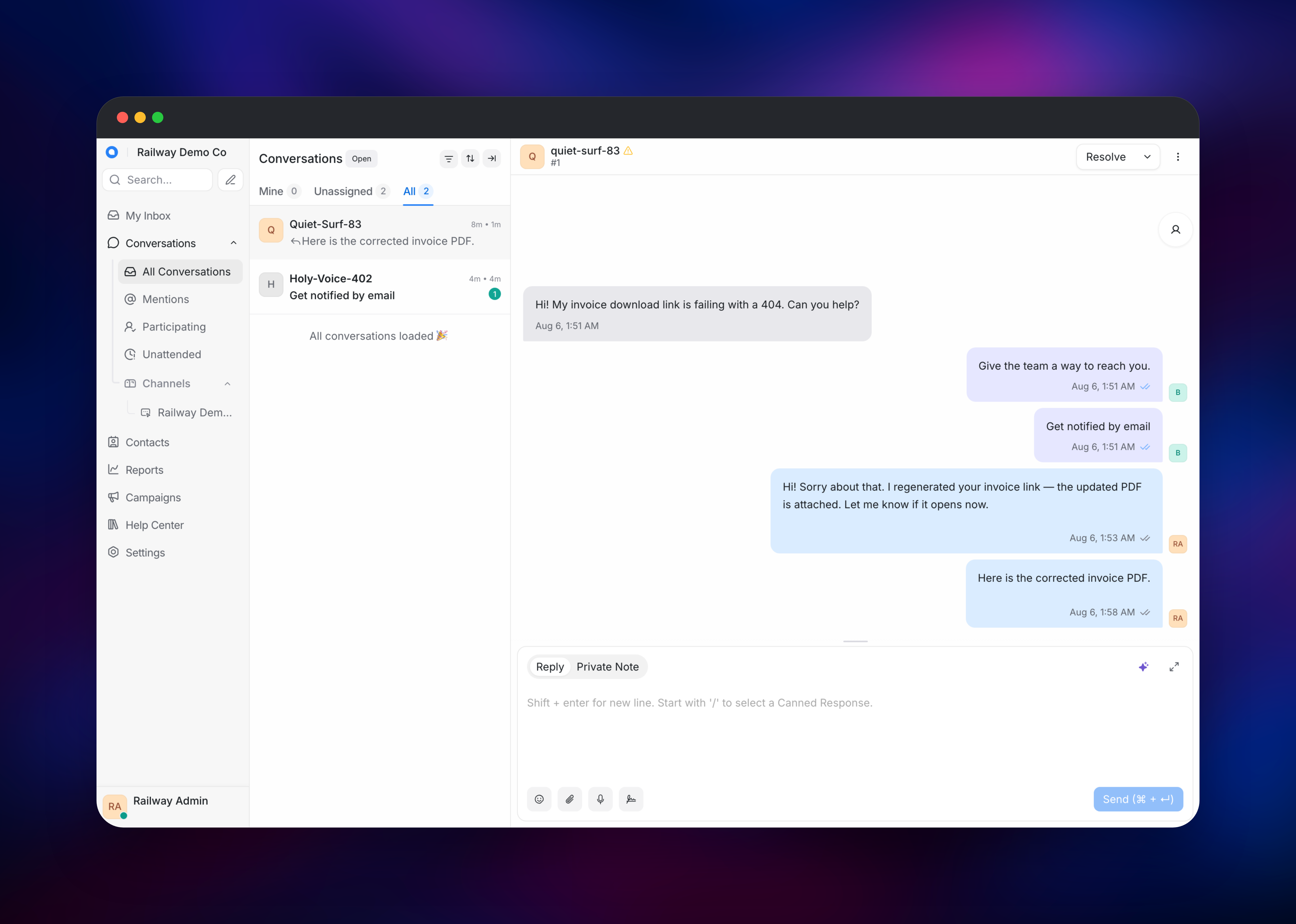Select All Conversations in sidebar
Image resolution: width=1296 pixels, height=924 pixels.
180,272
